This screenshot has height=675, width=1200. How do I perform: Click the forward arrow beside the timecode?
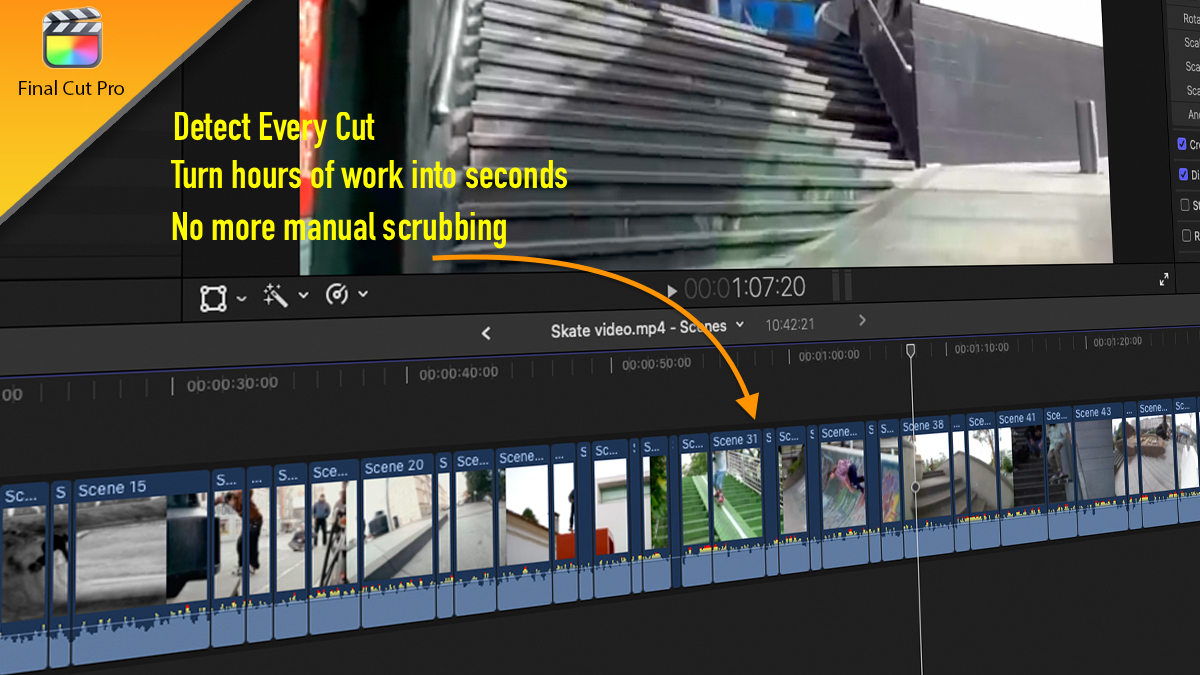[861, 321]
